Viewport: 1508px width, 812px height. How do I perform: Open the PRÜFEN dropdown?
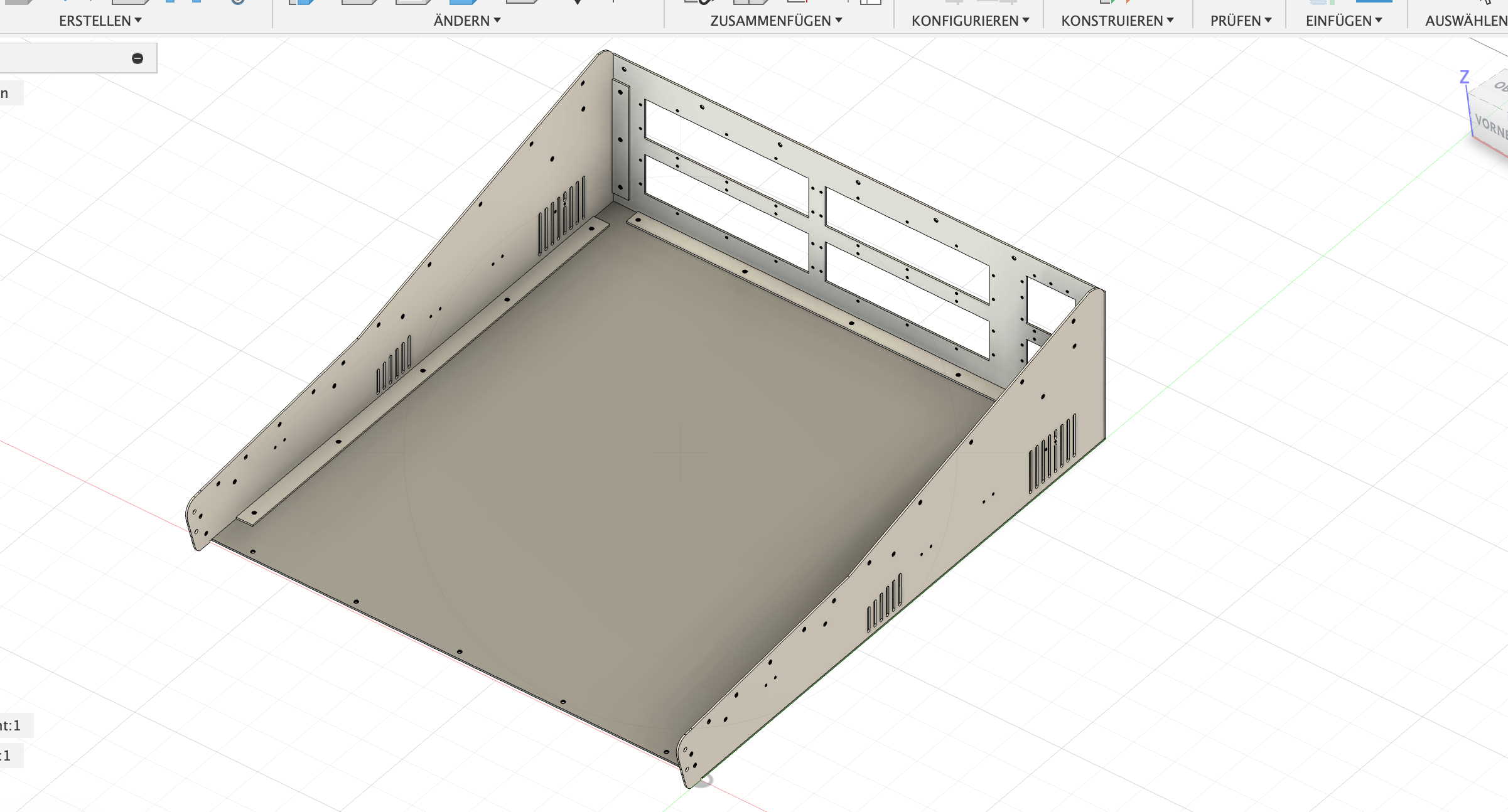(1241, 21)
